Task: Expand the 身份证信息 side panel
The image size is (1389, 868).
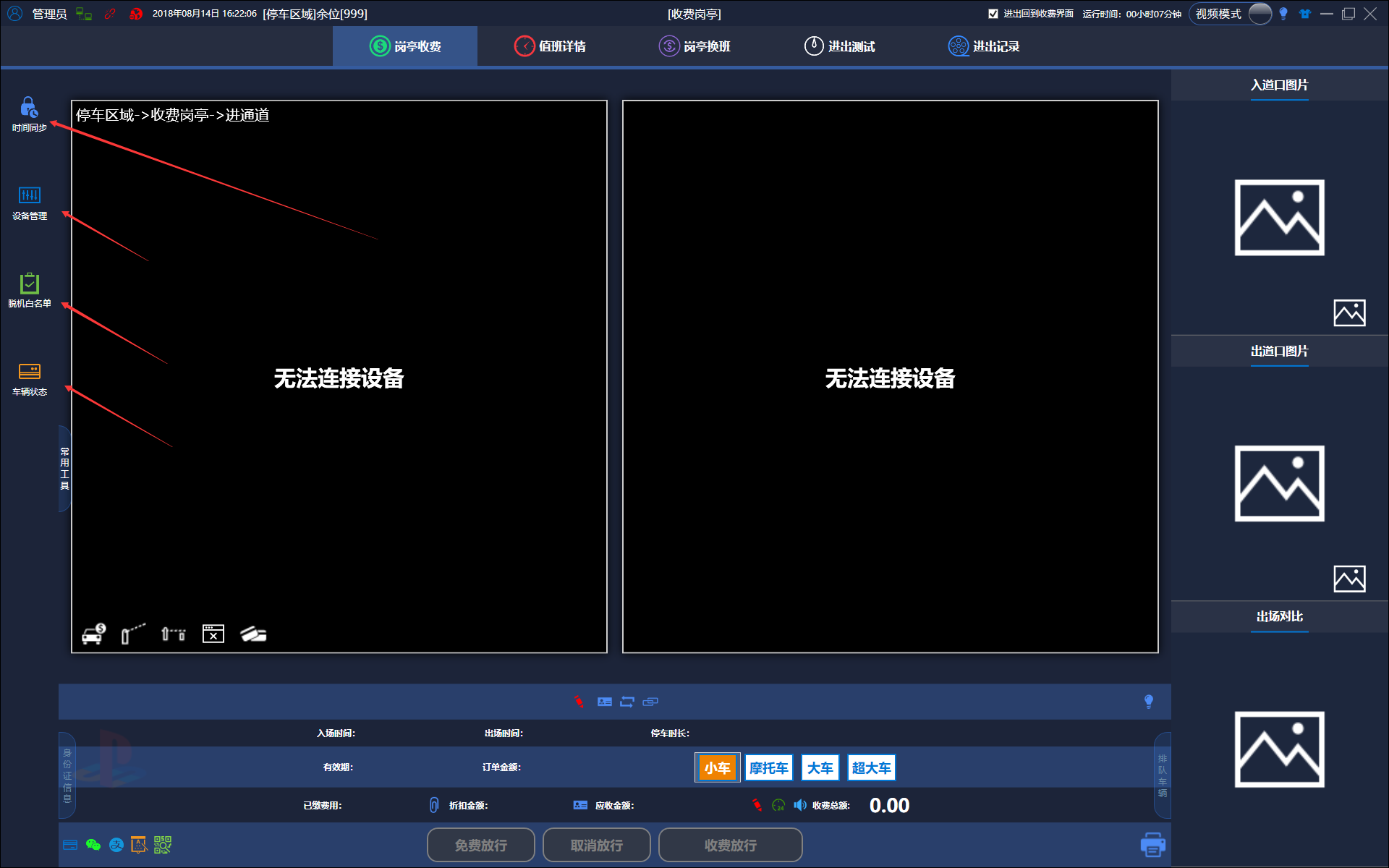Action: tap(67, 775)
